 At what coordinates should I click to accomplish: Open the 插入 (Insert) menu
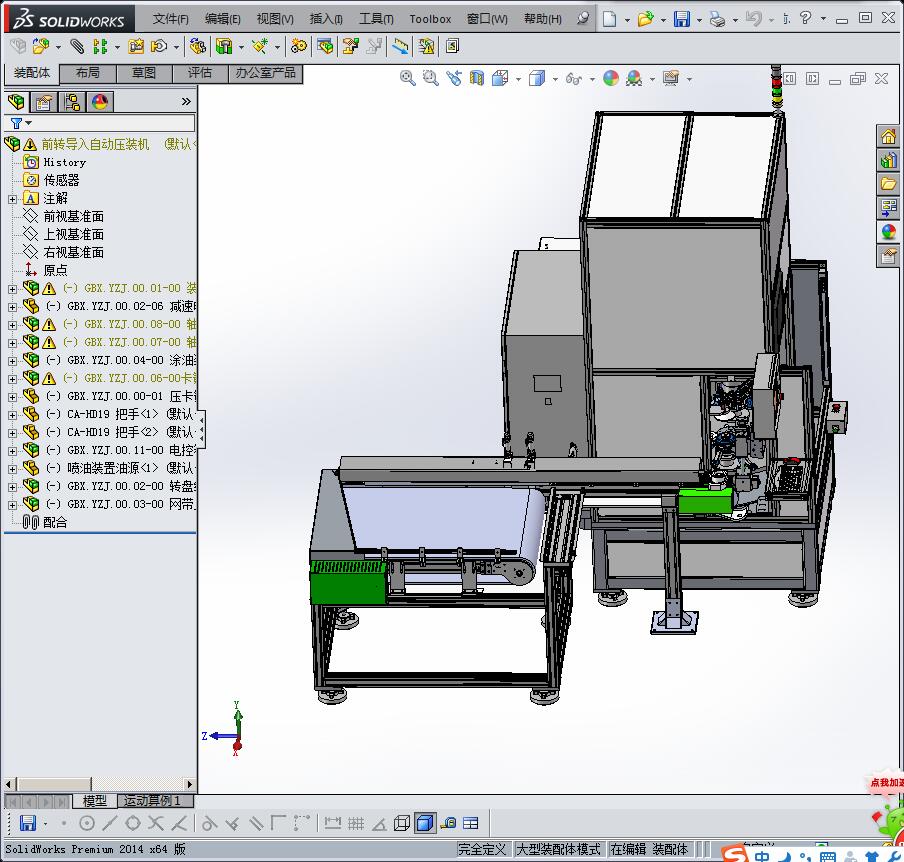(x=326, y=19)
